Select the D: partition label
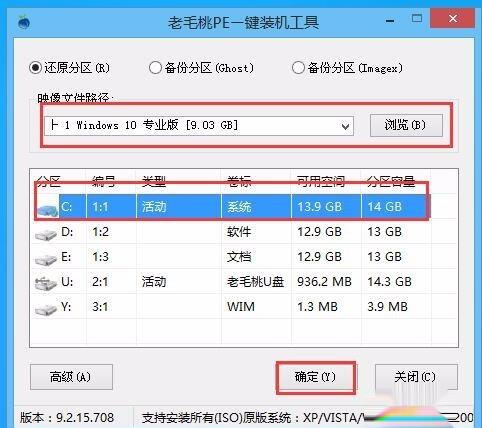This screenshot has height=428, width=482. point(67,232)
